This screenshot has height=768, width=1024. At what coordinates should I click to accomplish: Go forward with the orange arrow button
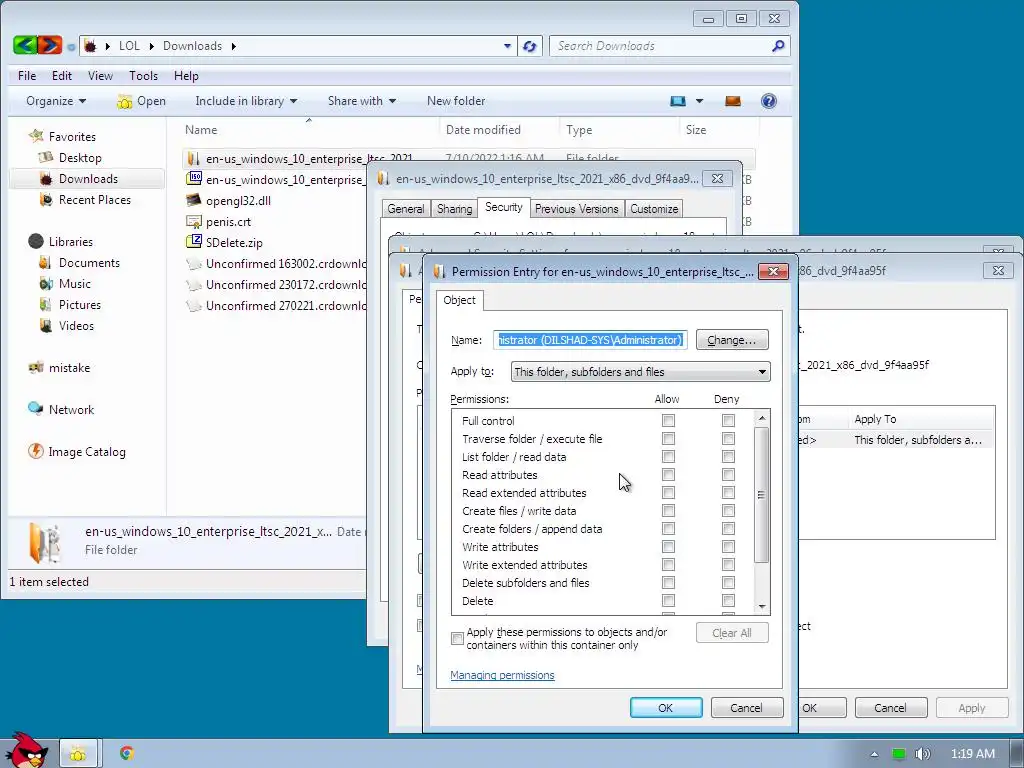pos(50,45)
